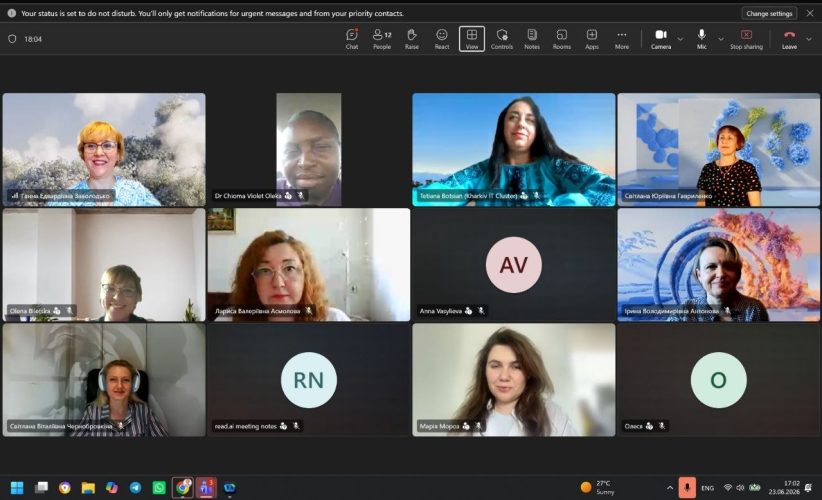The height and width of the screenshot is (500, 822).
Task: Open the Apps menu icon
Action: 592,39
